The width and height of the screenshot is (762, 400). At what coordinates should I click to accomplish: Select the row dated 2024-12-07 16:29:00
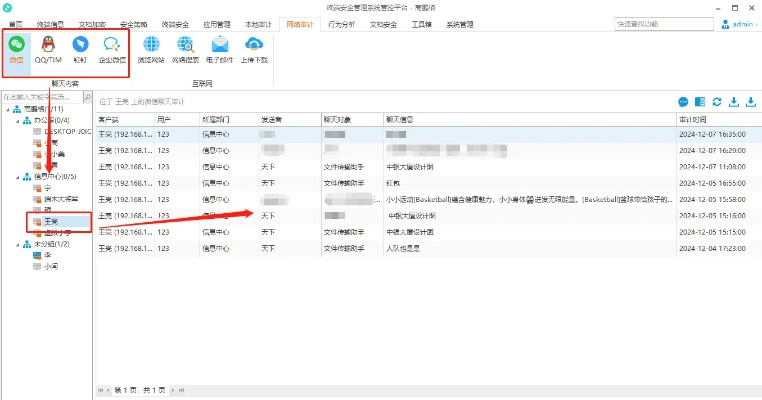(428, 151)
